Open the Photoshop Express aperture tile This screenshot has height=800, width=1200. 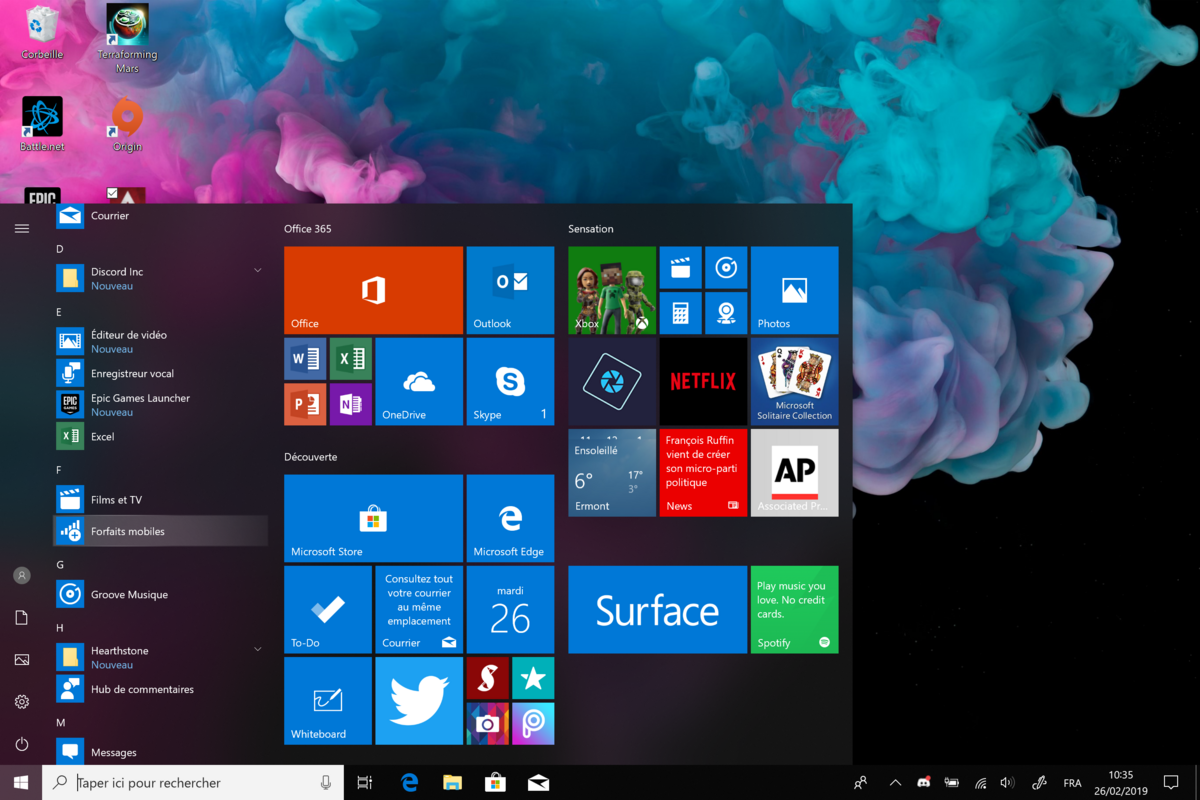(x=612, y=381)
